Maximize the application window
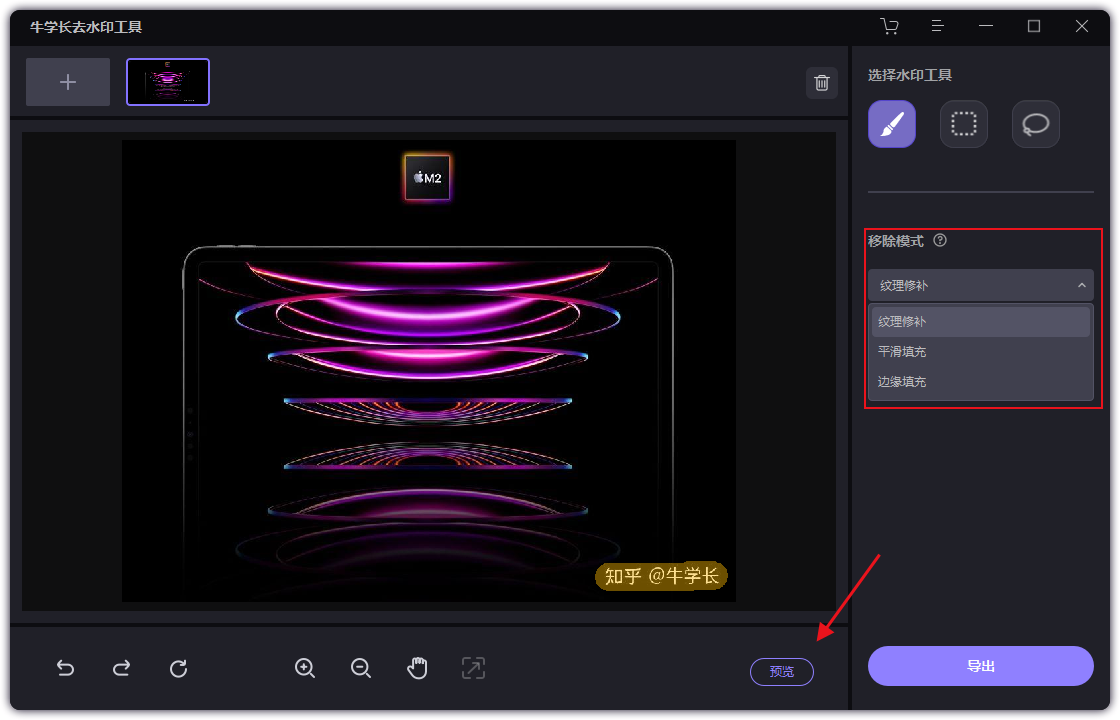Image resolution: width=1120 pixels, height=720 pixels. point(1034,26)
